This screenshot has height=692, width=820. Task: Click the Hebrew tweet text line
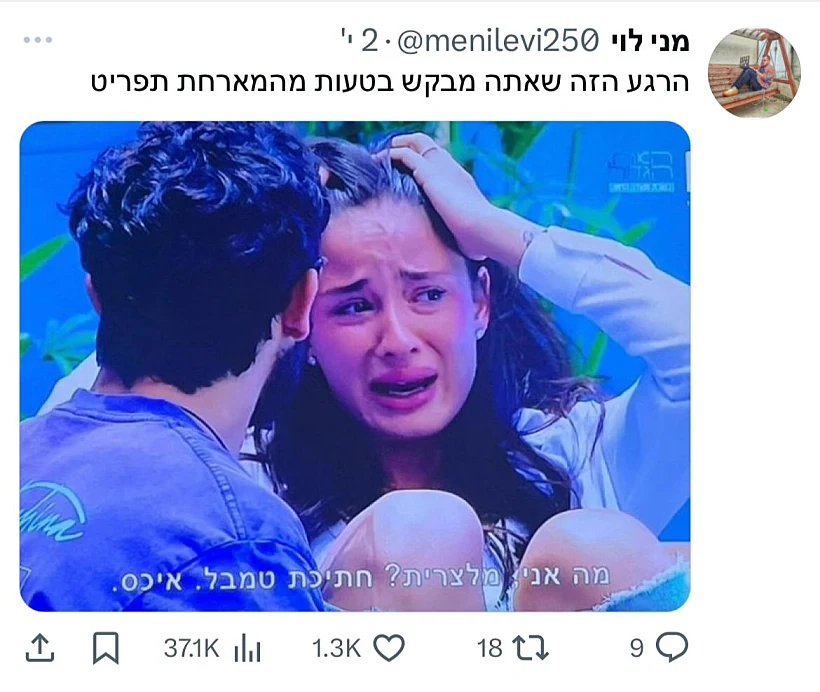coord(390,83)
